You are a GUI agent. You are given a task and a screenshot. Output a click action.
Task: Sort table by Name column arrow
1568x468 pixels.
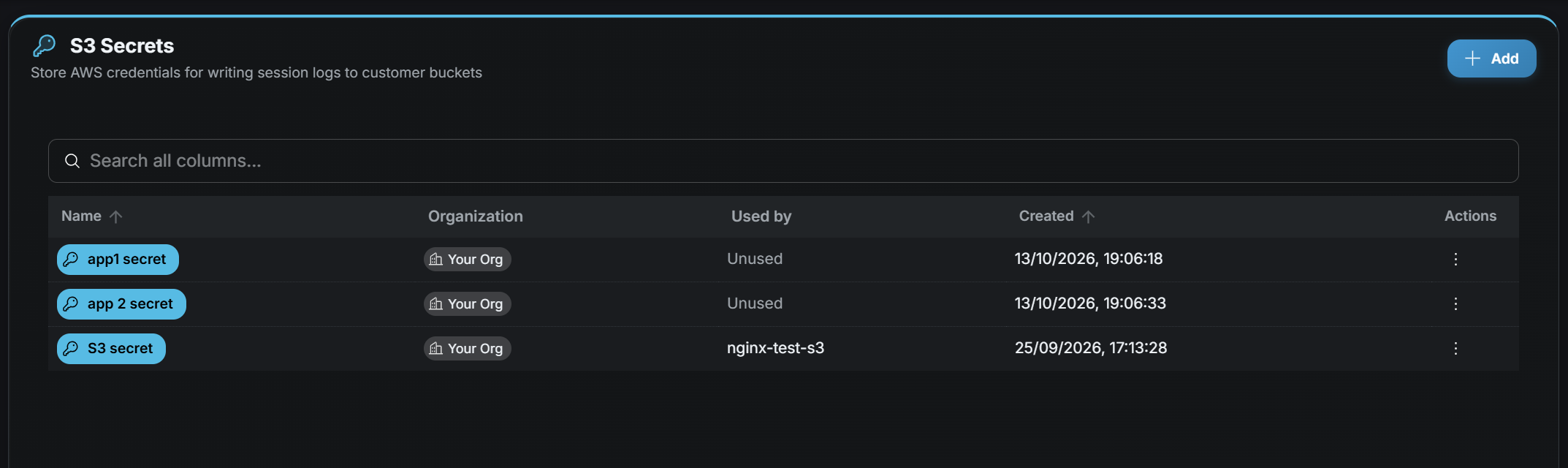click(x=115, y=216)
